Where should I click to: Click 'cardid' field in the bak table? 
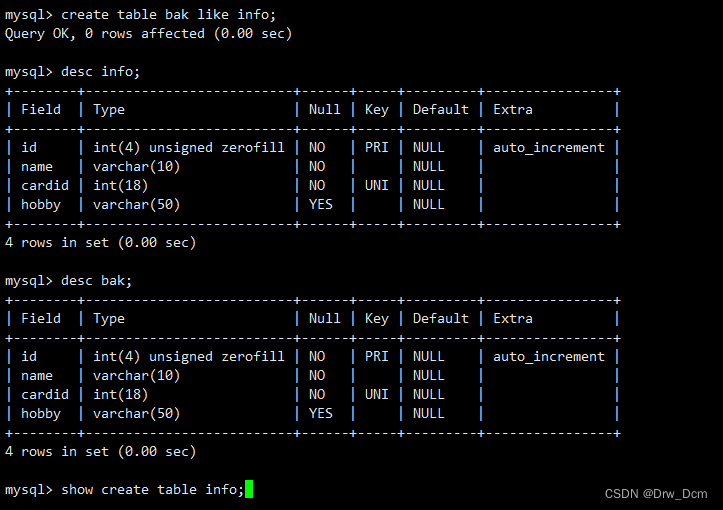pos(45,395)
